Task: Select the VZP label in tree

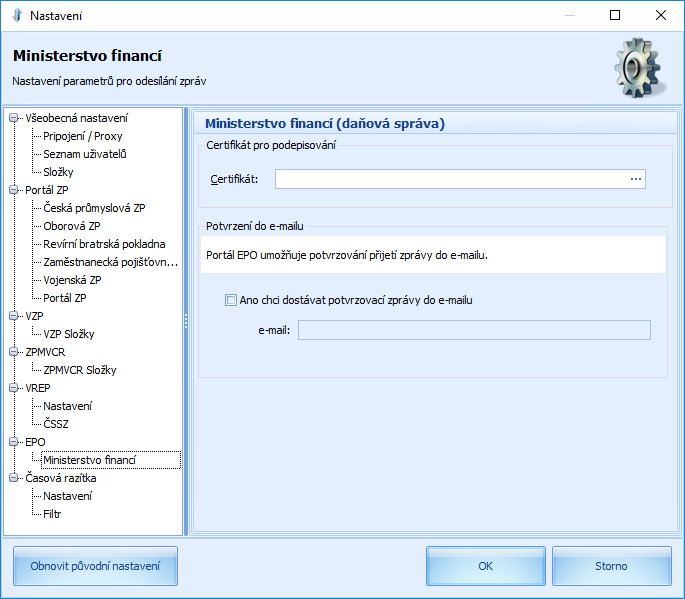Action: pyautogui.click(x=34, y=316)
